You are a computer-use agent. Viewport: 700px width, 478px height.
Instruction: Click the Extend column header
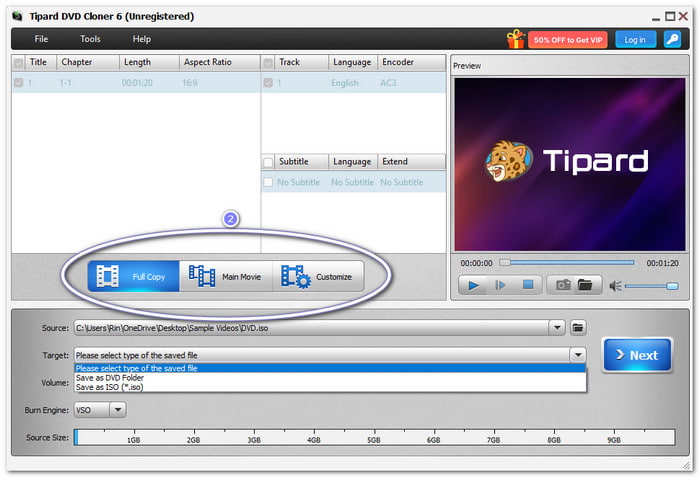click(411, 161)
